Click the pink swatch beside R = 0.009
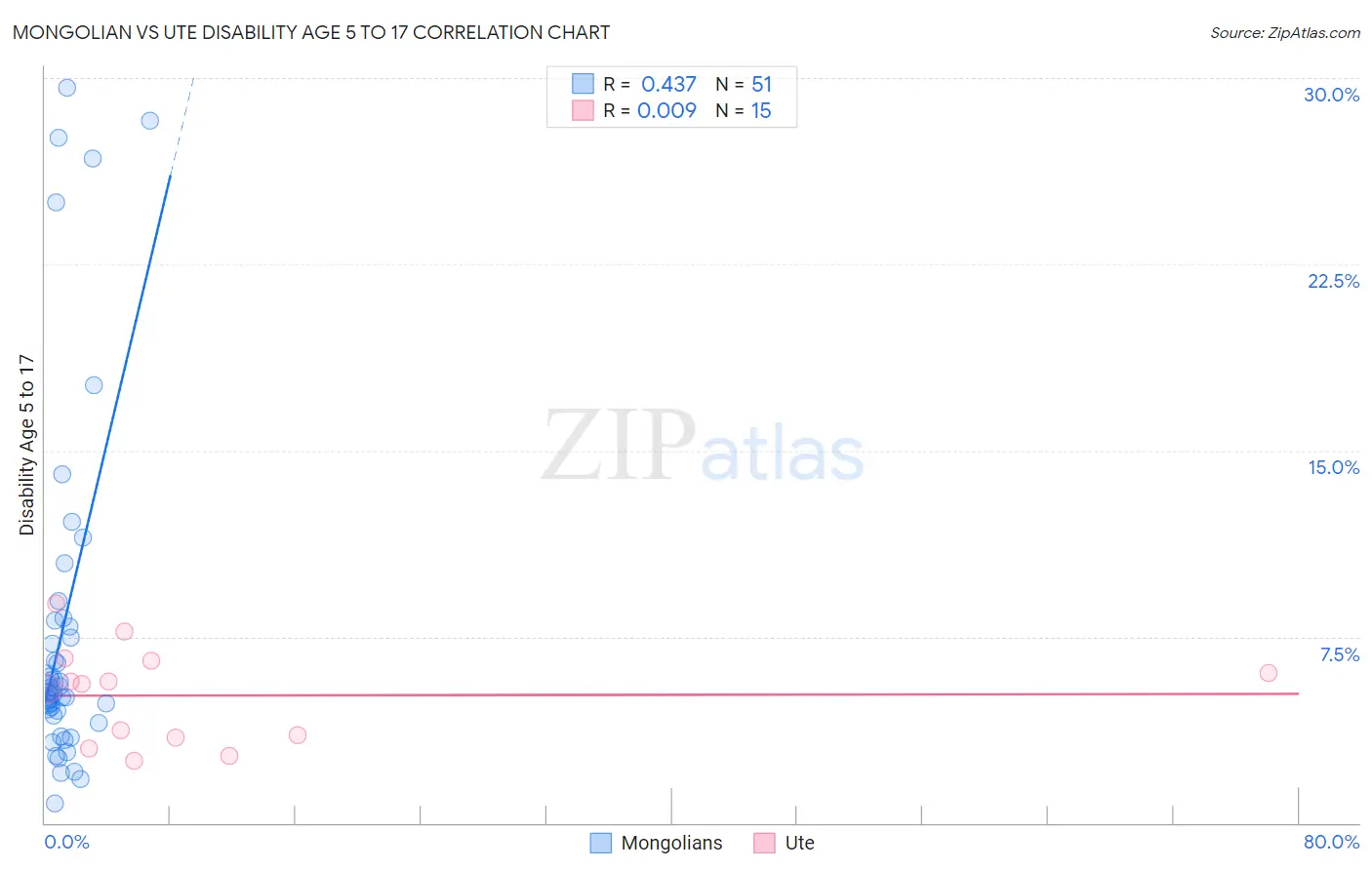Screen dimensions: 1372x870 point(583,110)
